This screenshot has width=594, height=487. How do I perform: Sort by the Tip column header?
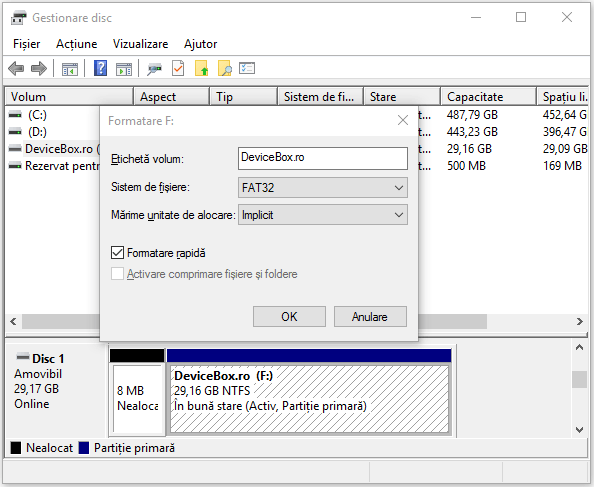[x=244, y=97]
